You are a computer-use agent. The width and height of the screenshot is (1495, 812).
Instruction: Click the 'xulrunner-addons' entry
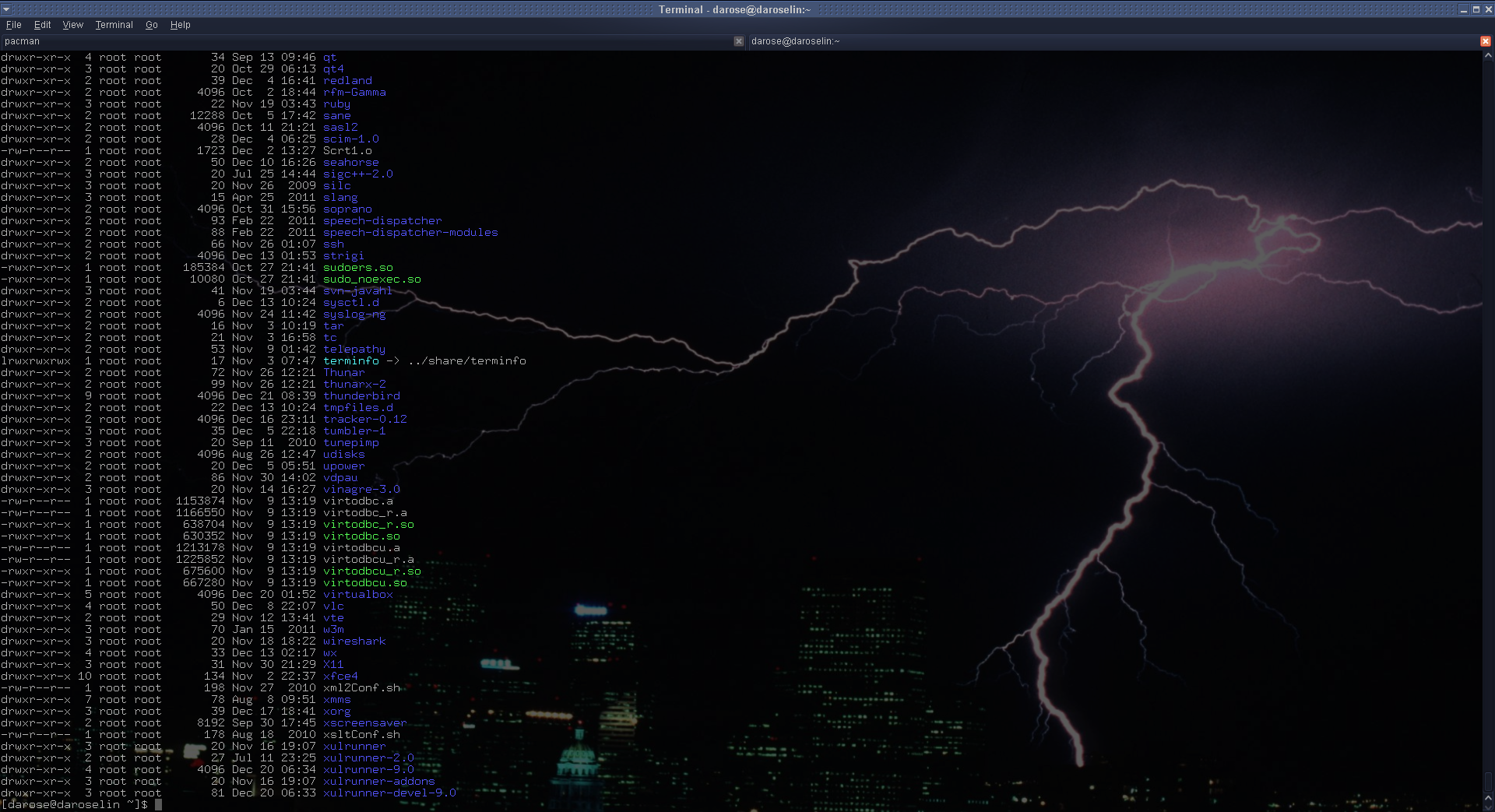point(379,781)
